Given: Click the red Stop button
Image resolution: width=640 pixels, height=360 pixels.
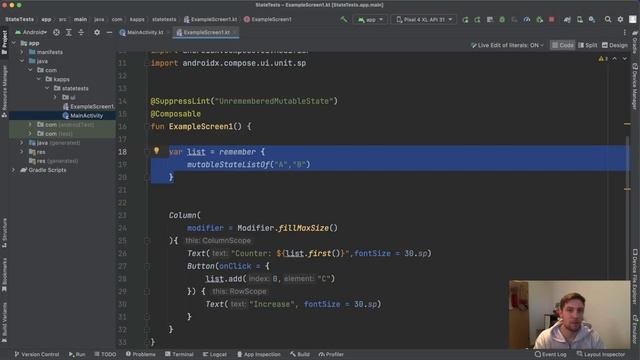Looking at the screenshot, I should pyautogui.click(x=552, y=20).
